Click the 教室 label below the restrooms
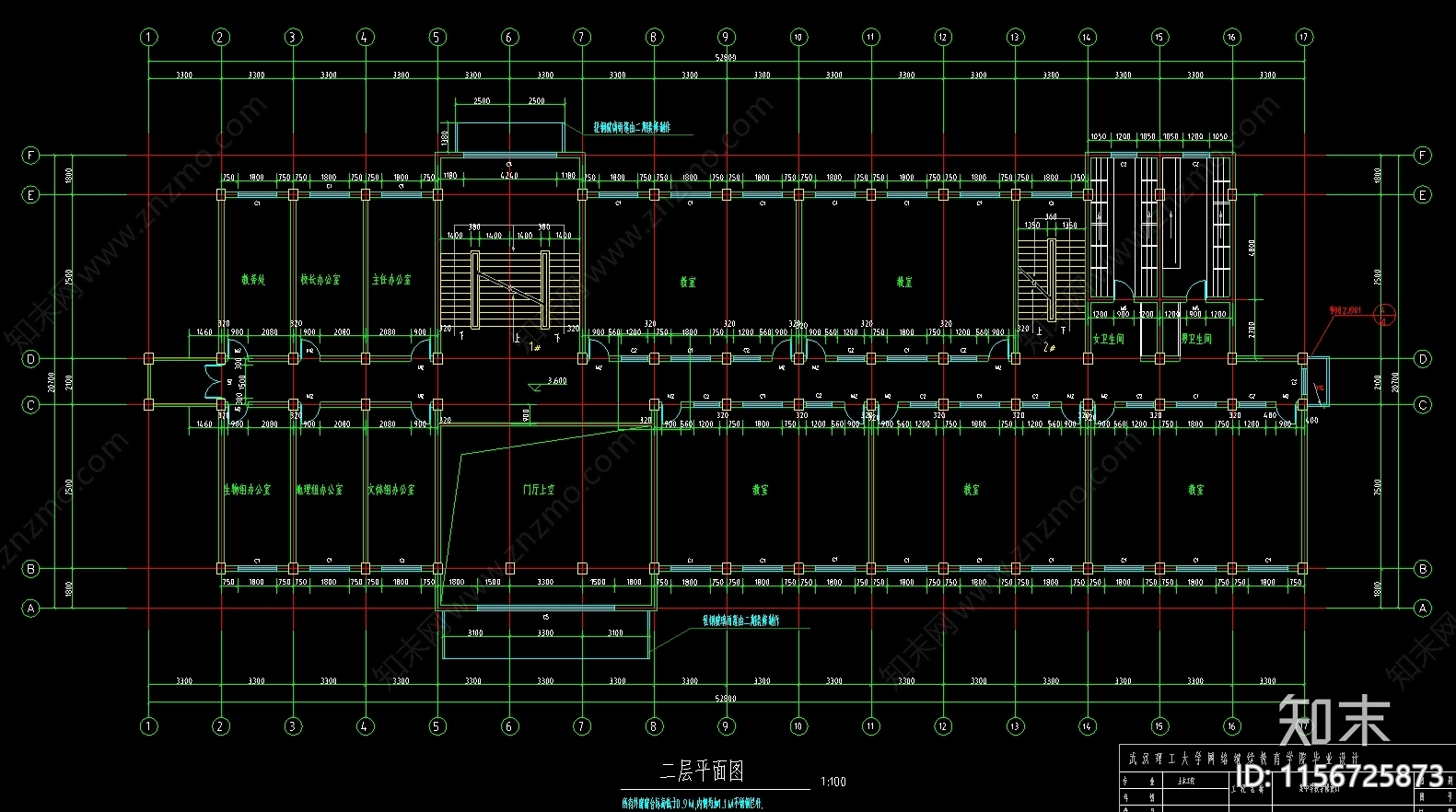Viewport: 1456px width, 812px height. tap(1195, 490)
